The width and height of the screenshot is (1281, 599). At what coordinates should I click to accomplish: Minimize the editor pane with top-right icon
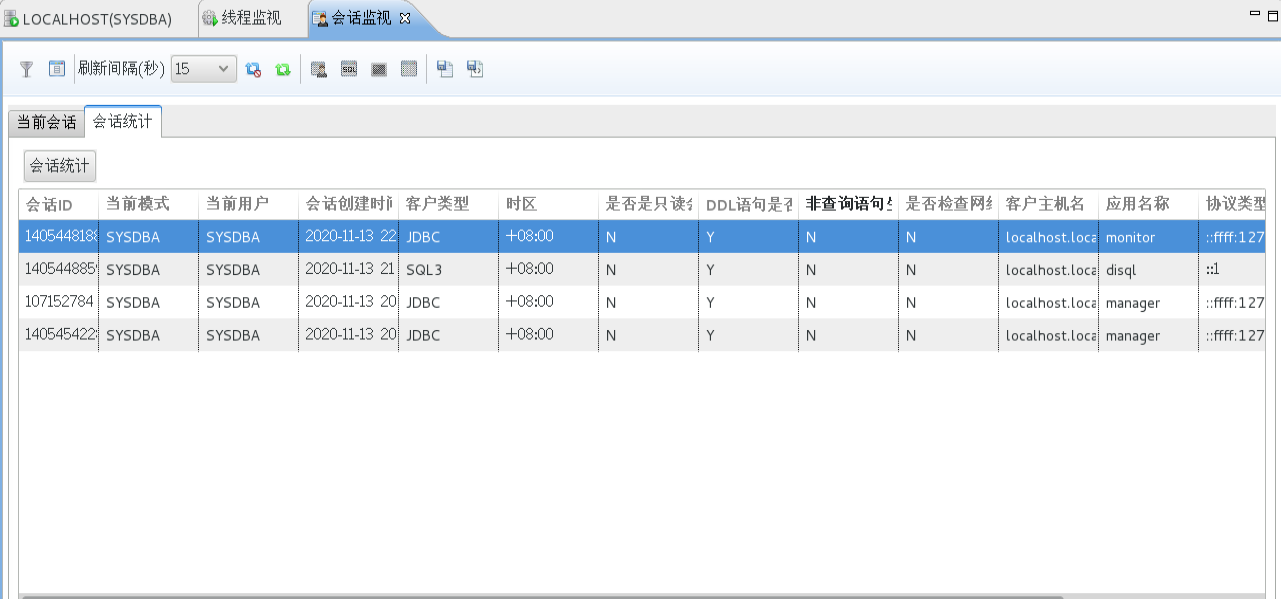1255,14
